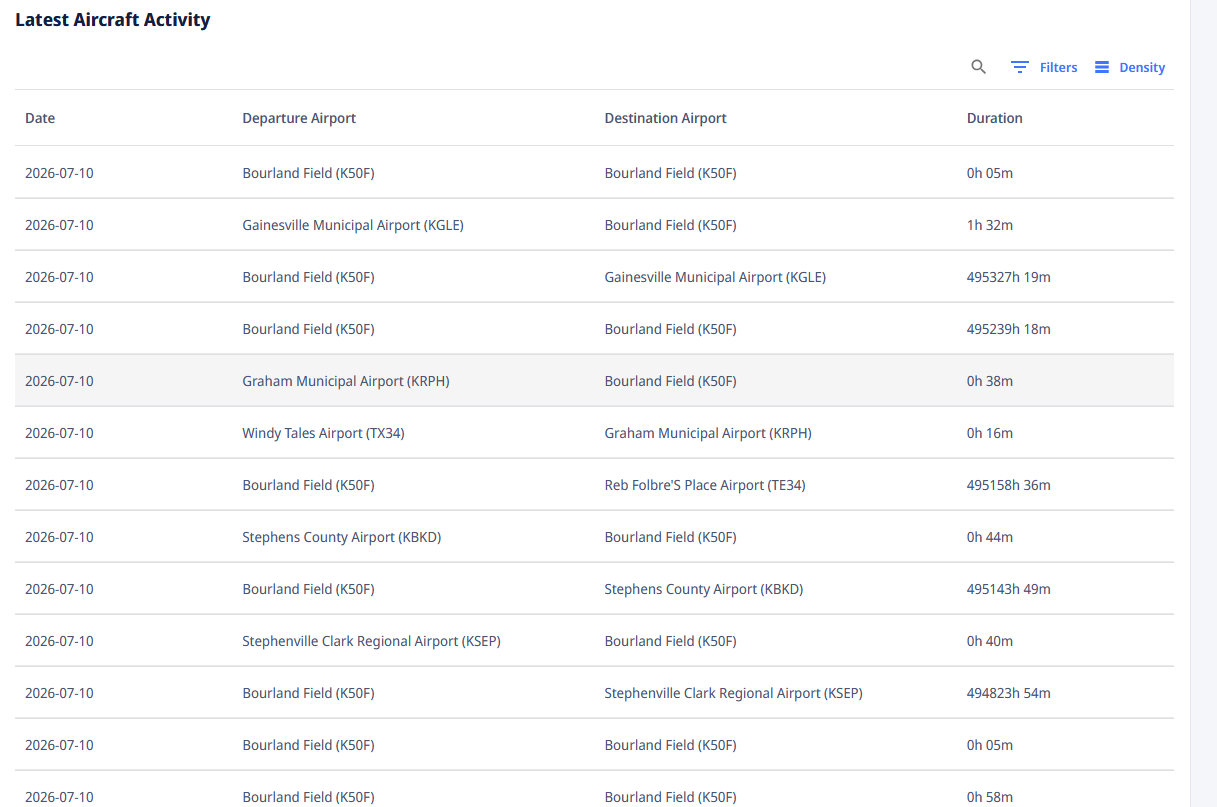Click the Density lines icon
This screenshot has height=807, width=1217.
point(1102,67)
